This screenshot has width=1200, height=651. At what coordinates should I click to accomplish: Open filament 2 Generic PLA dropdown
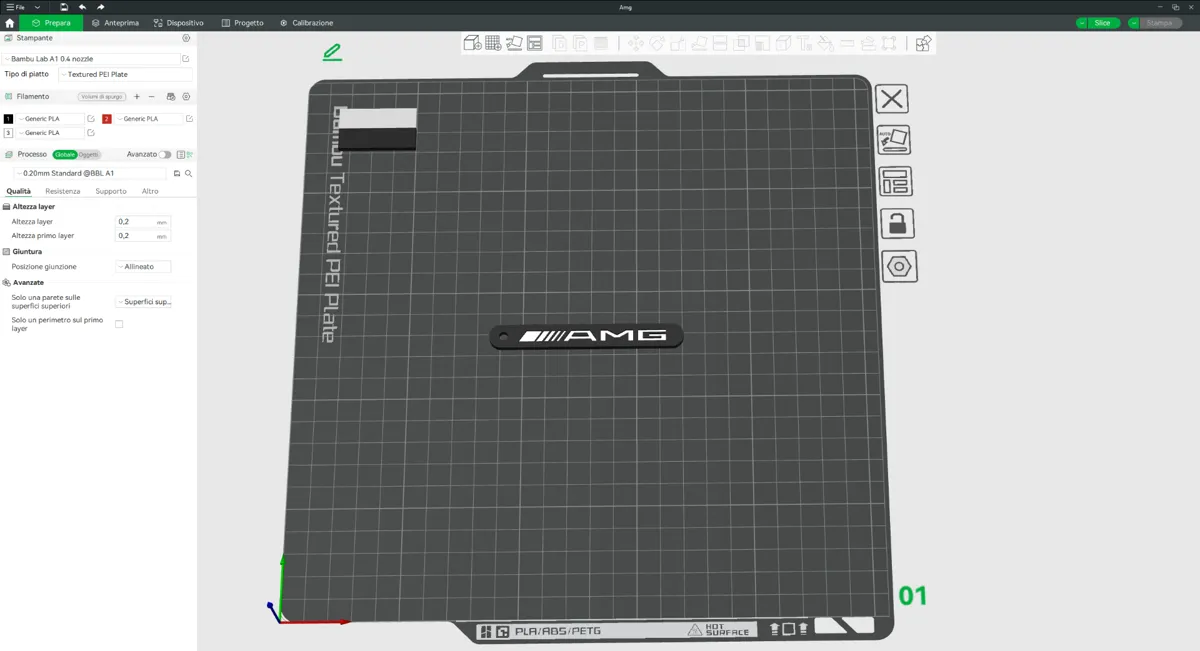click(149, 119)
